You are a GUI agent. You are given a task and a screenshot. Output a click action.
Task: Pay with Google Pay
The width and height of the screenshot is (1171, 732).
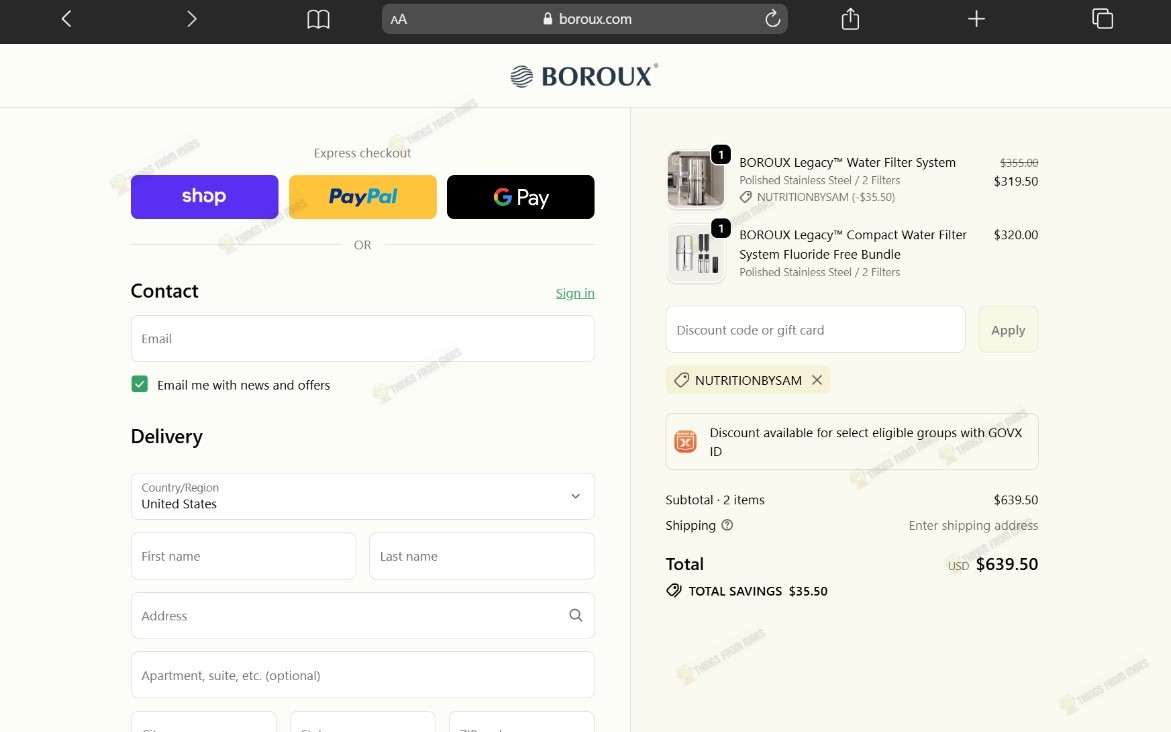[521, 196]
